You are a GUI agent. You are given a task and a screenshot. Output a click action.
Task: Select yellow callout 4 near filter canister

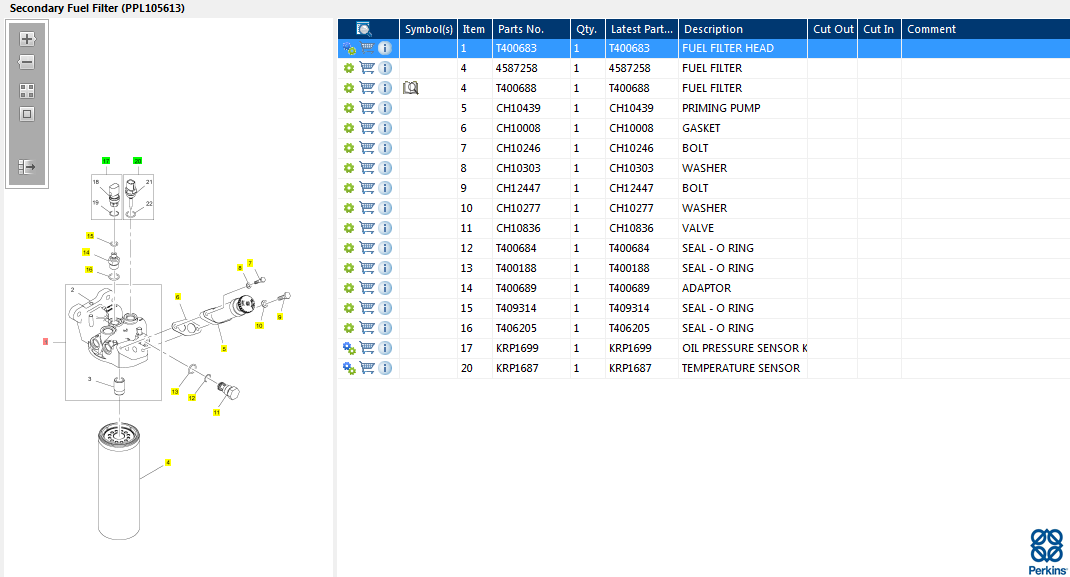(x=168, y=462)
